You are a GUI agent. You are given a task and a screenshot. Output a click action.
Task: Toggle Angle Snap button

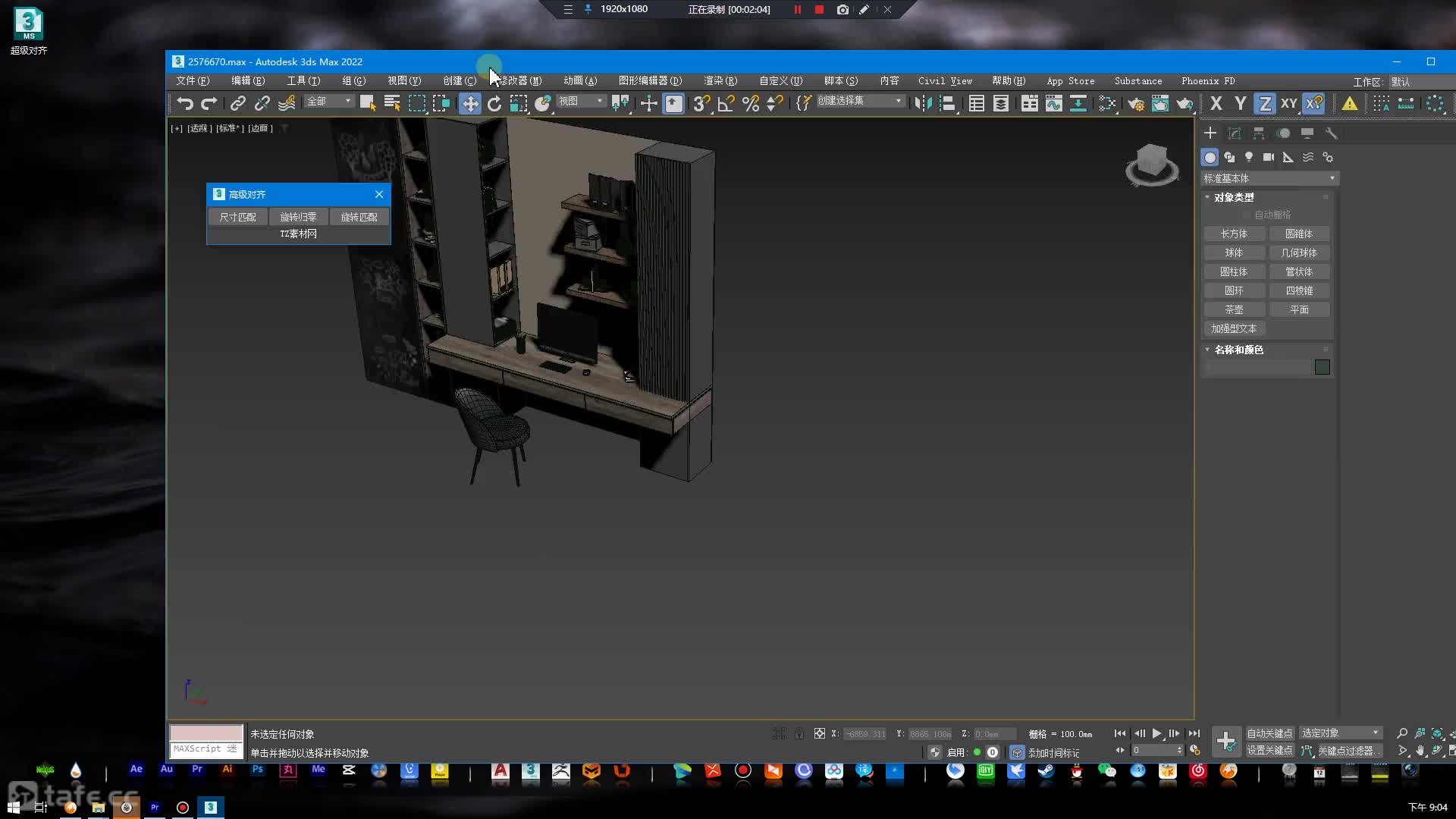pyautogui.click(x=726, y=104)
